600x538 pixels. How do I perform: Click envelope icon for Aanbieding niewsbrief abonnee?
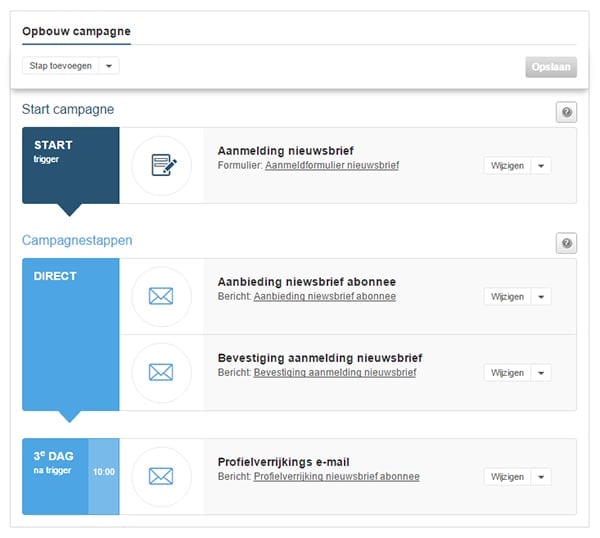[x=161, y=296]
